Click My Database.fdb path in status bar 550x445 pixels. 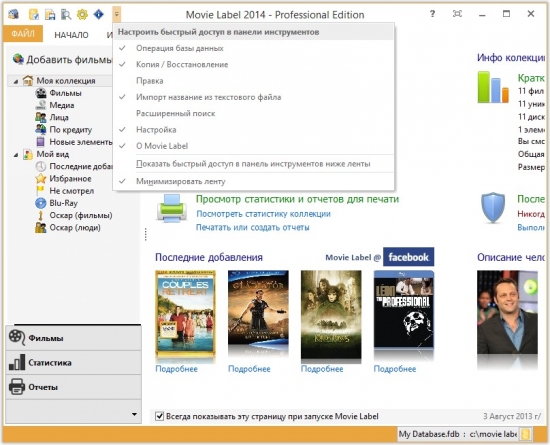point(457,434)
